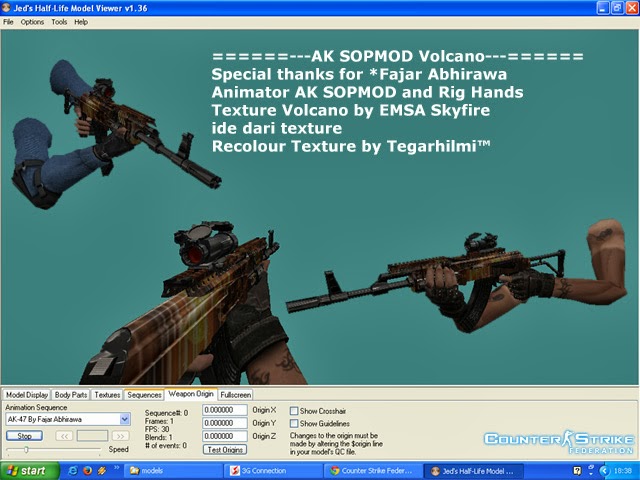This screenshot has width=640, height=480.
Task: Restore down the Model Viewer window
Action: pos(618,8)
